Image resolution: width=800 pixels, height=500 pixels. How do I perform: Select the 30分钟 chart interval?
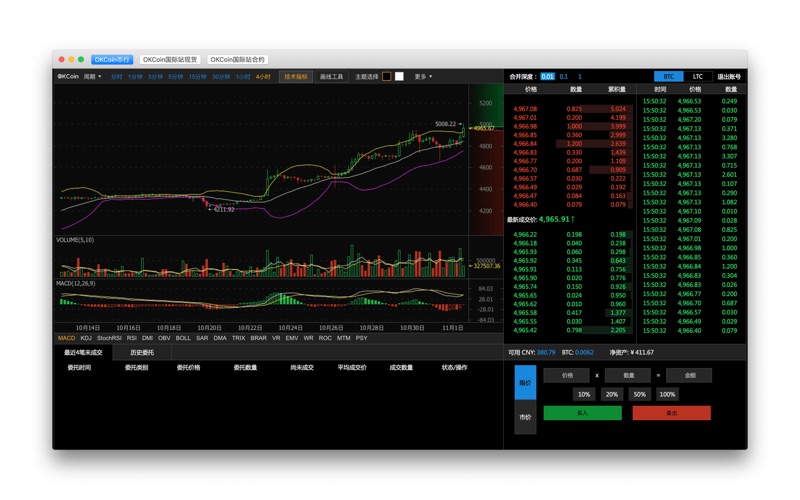click(x=221, y=77)
